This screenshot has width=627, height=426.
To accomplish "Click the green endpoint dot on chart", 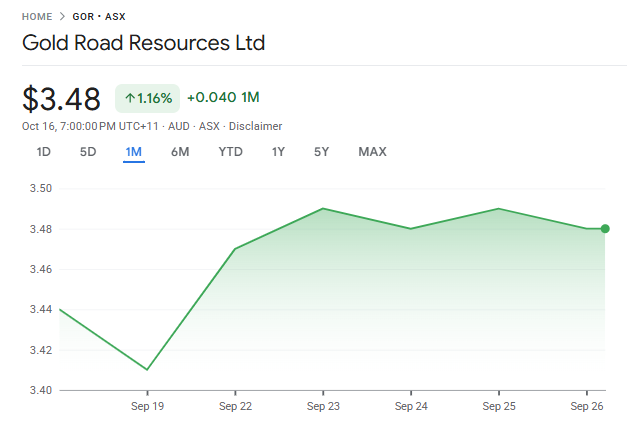I will (605, 229).
